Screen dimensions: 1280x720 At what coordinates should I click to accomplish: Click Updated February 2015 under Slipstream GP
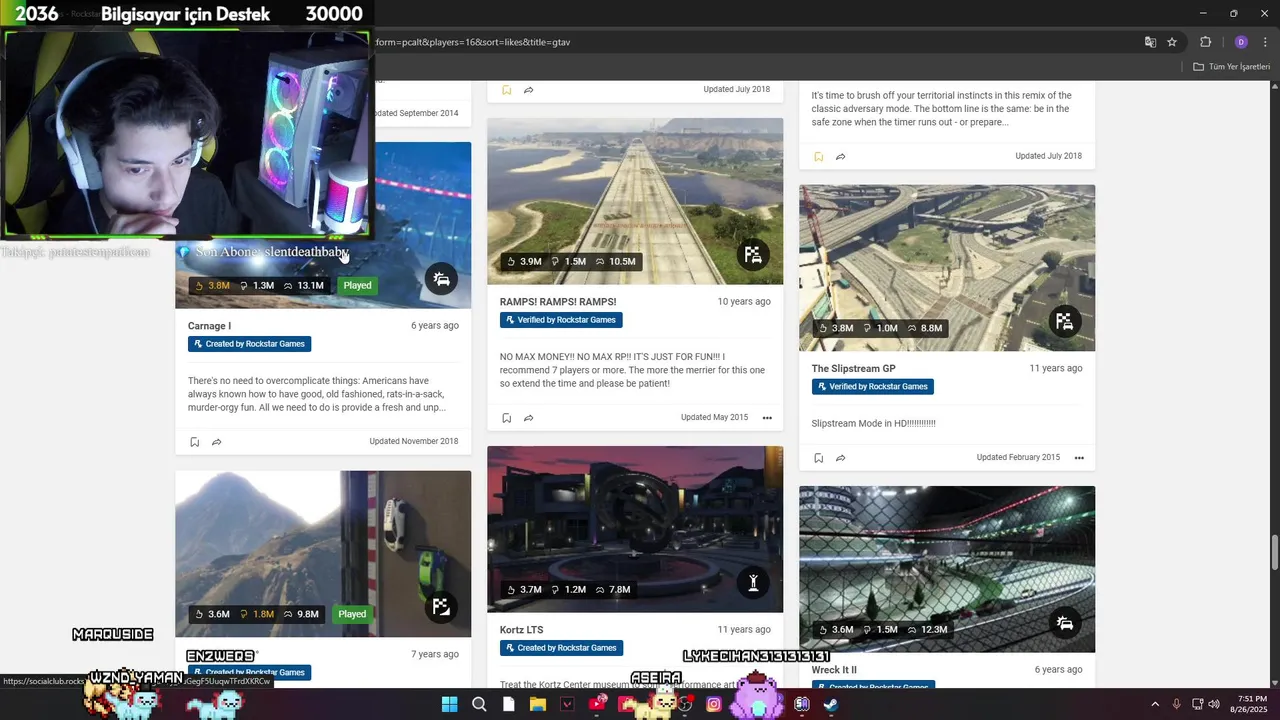coord(1018,458)
